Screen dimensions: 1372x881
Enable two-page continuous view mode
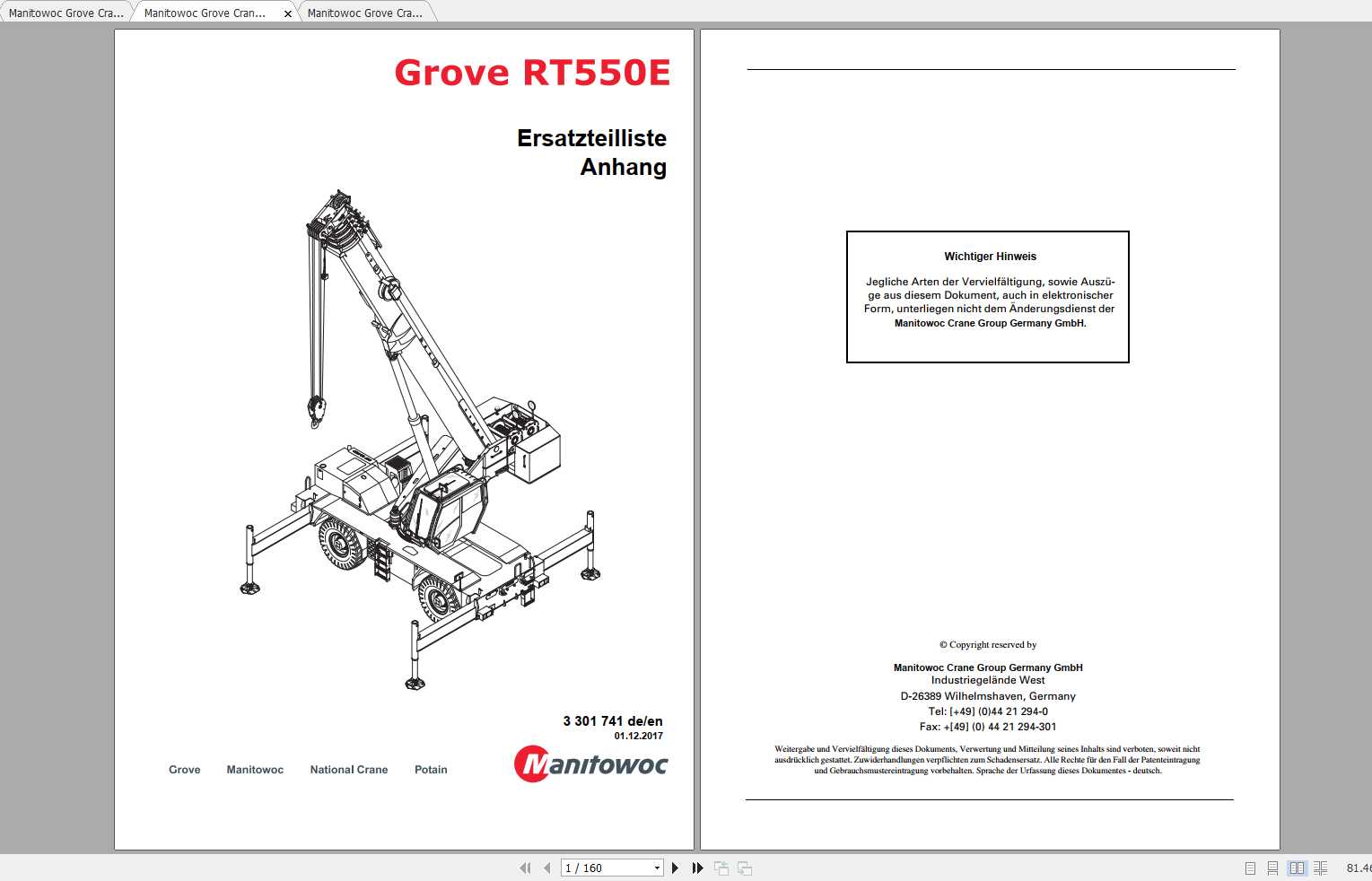[1322, 868]
